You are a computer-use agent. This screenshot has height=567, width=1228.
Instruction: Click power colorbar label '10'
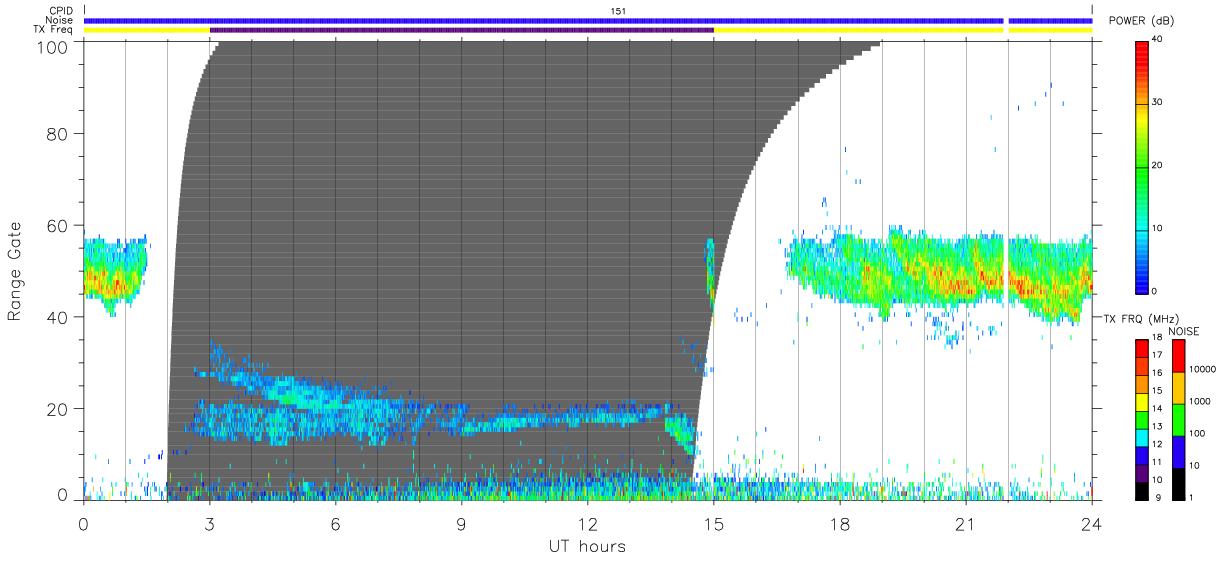(x=1159, y=228)
